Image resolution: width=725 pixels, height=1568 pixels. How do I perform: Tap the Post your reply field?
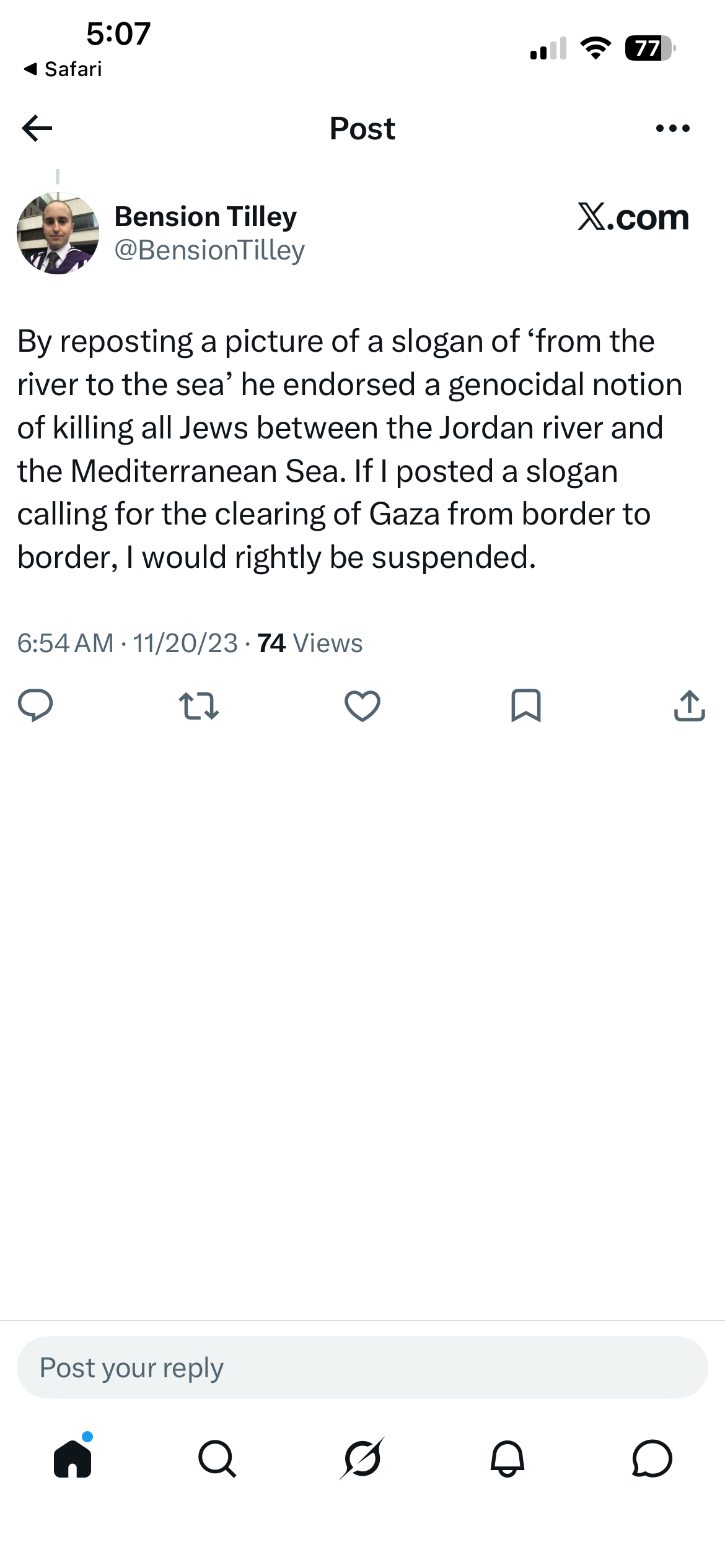click(x=362, y=1367)
